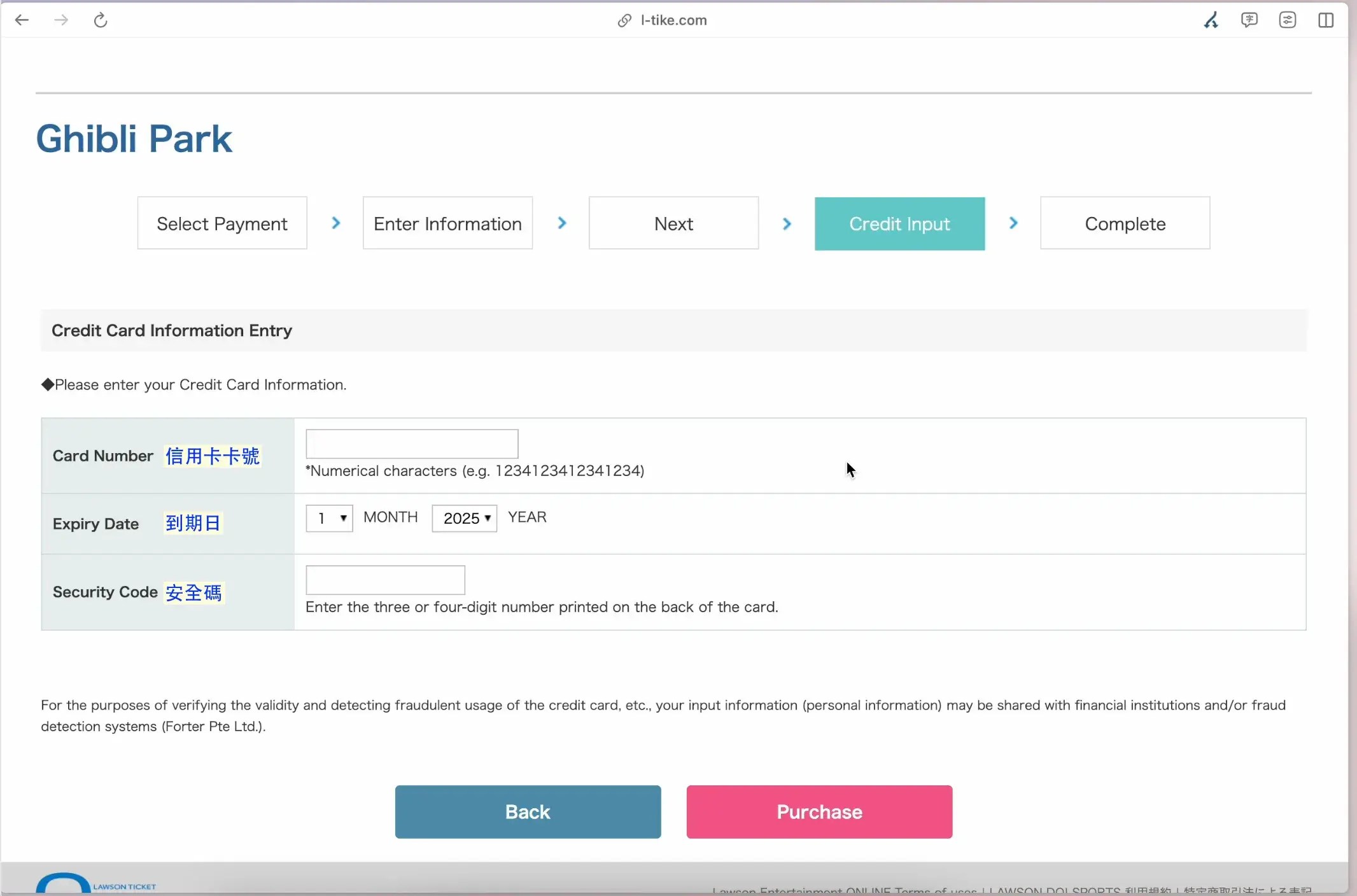Reload the page

click(101, 20)
